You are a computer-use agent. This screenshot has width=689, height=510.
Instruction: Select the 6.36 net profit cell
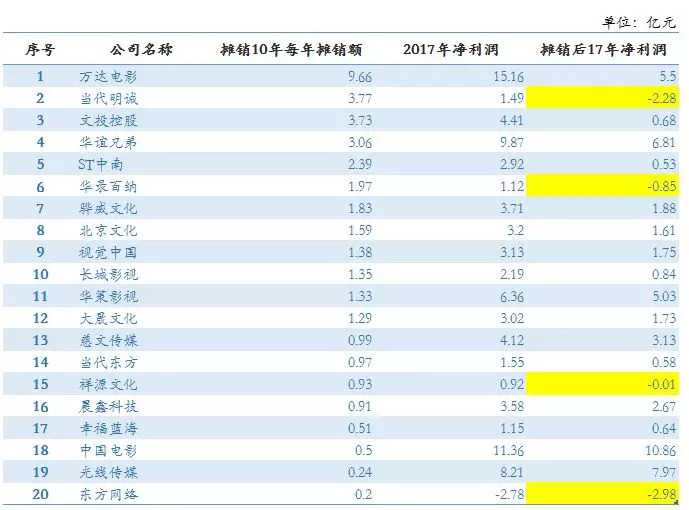[512, 297]
